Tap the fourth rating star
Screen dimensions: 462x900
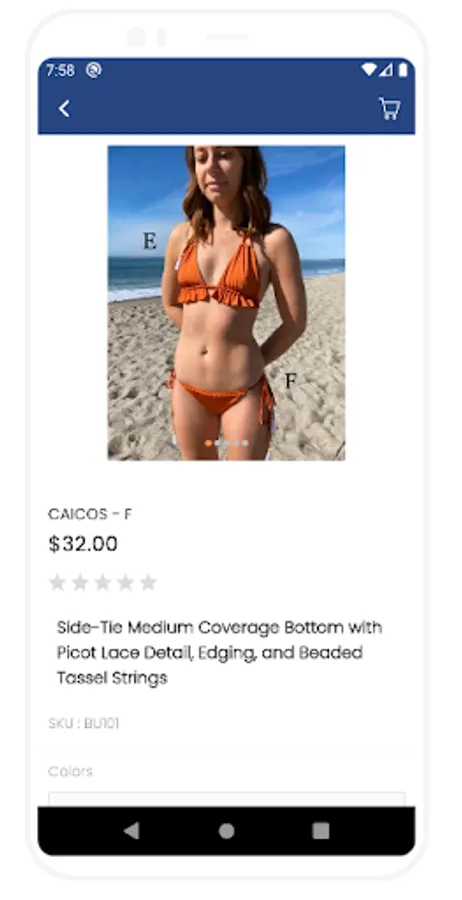126,583
